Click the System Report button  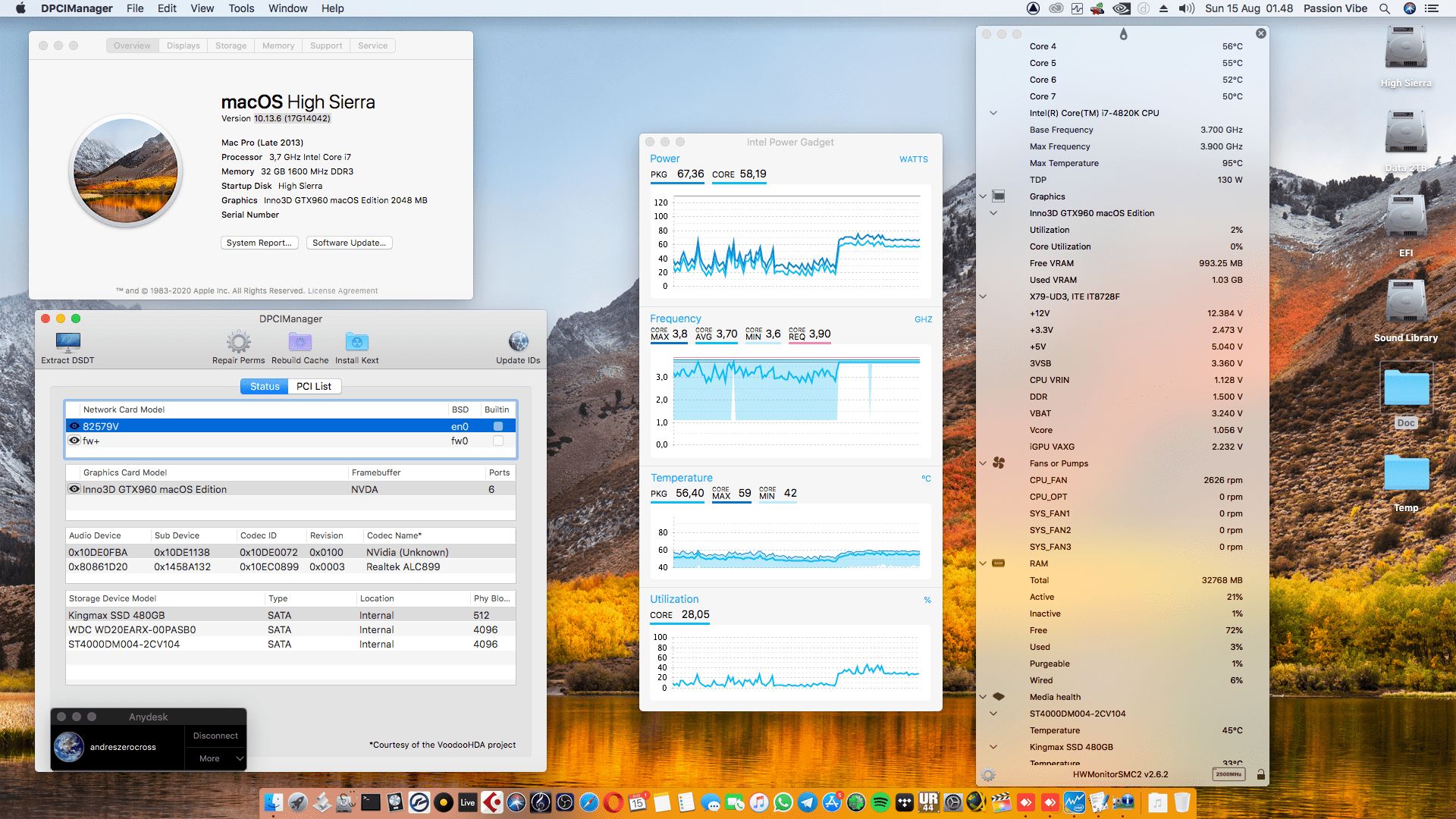[259, 243]
